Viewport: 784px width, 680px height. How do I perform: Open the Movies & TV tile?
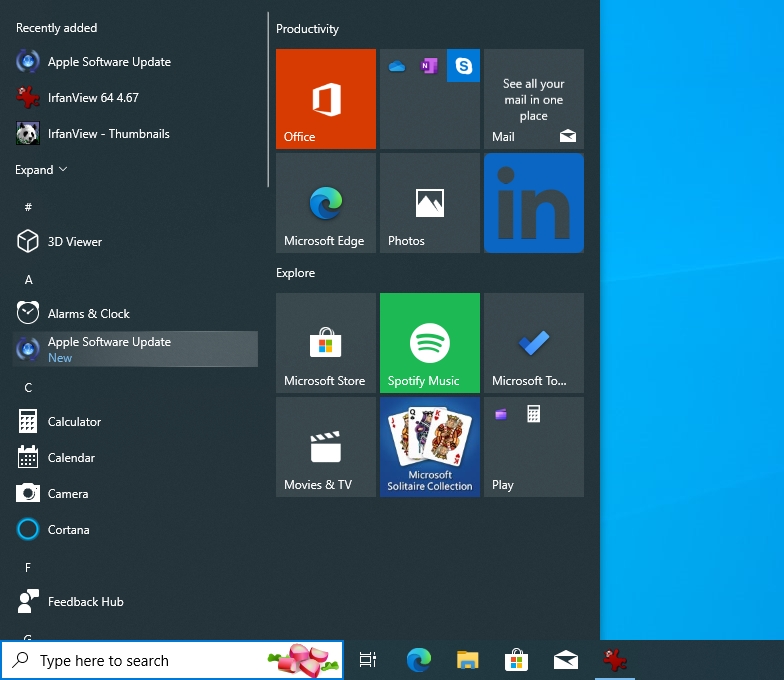click(x=326, y=446)
